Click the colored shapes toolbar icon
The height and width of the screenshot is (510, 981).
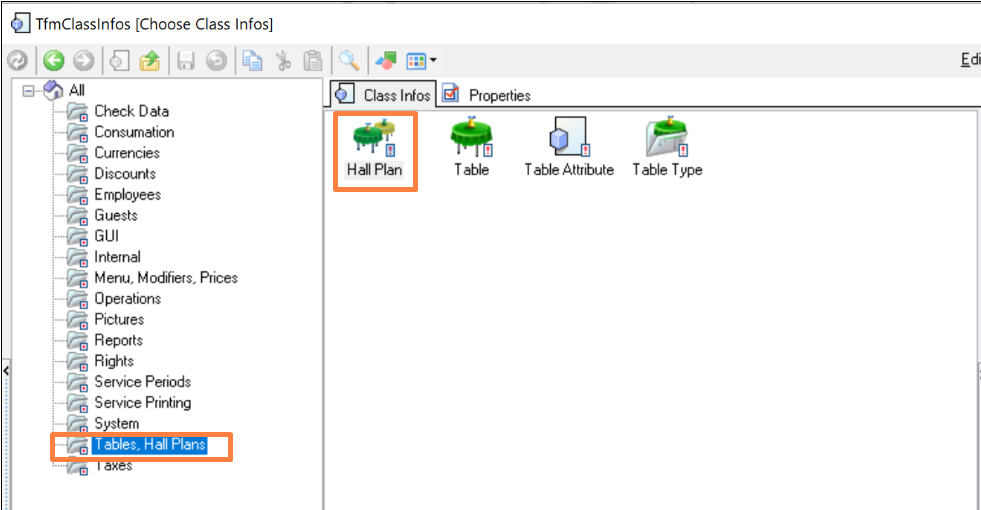pyautogui.click(x=385, y=61)
